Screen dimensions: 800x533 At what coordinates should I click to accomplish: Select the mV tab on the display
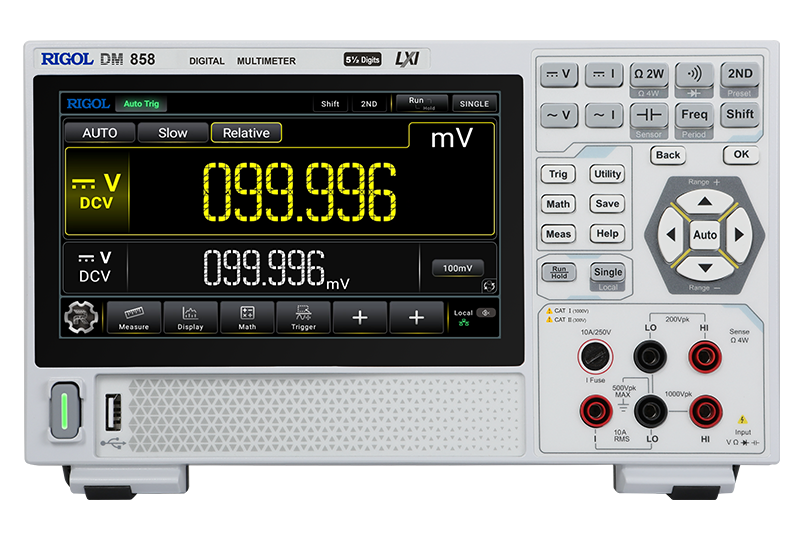point(451,139)
